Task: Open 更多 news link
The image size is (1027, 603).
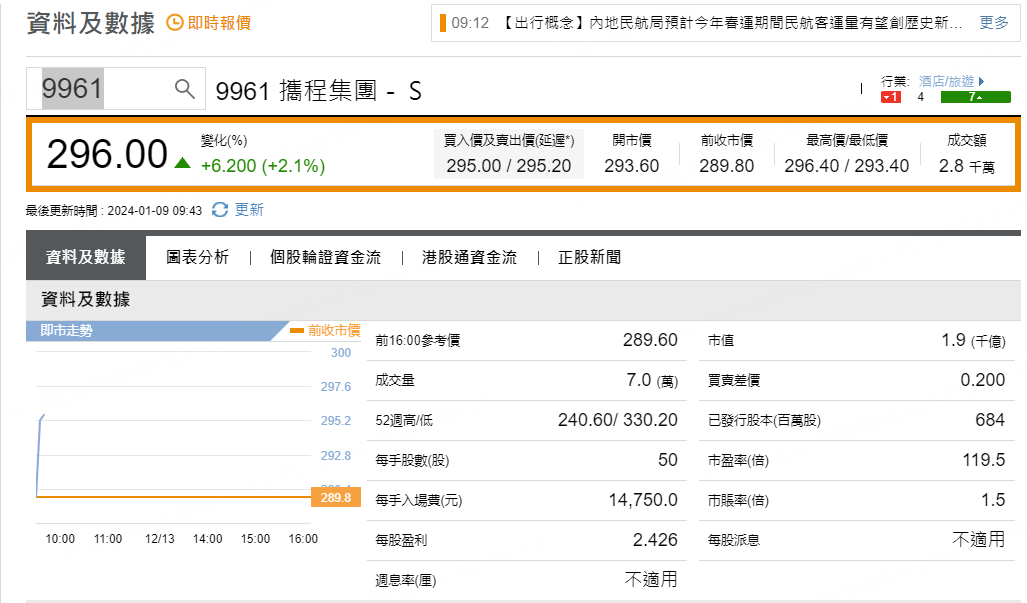Action: coord(994,23)
